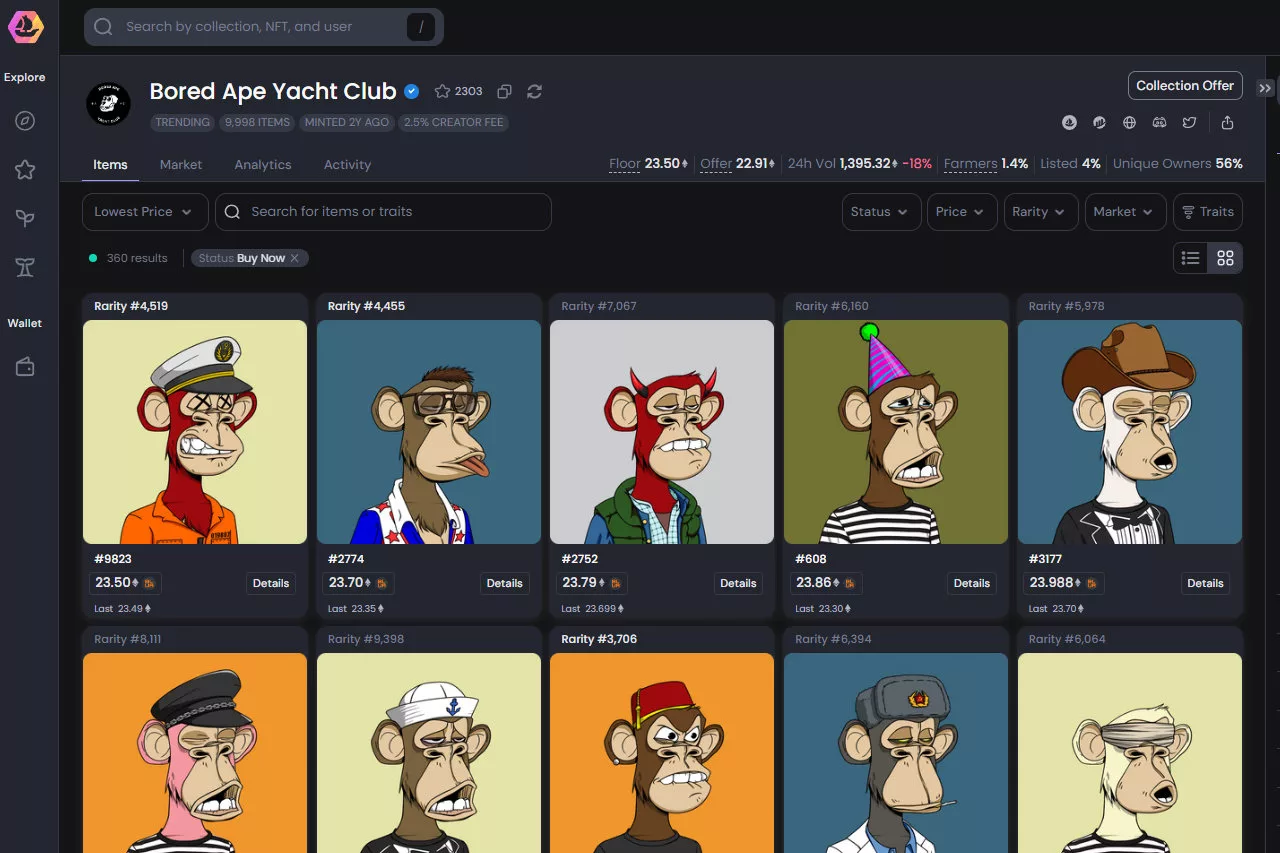Switch to grid view layout

click(1225, 258)
